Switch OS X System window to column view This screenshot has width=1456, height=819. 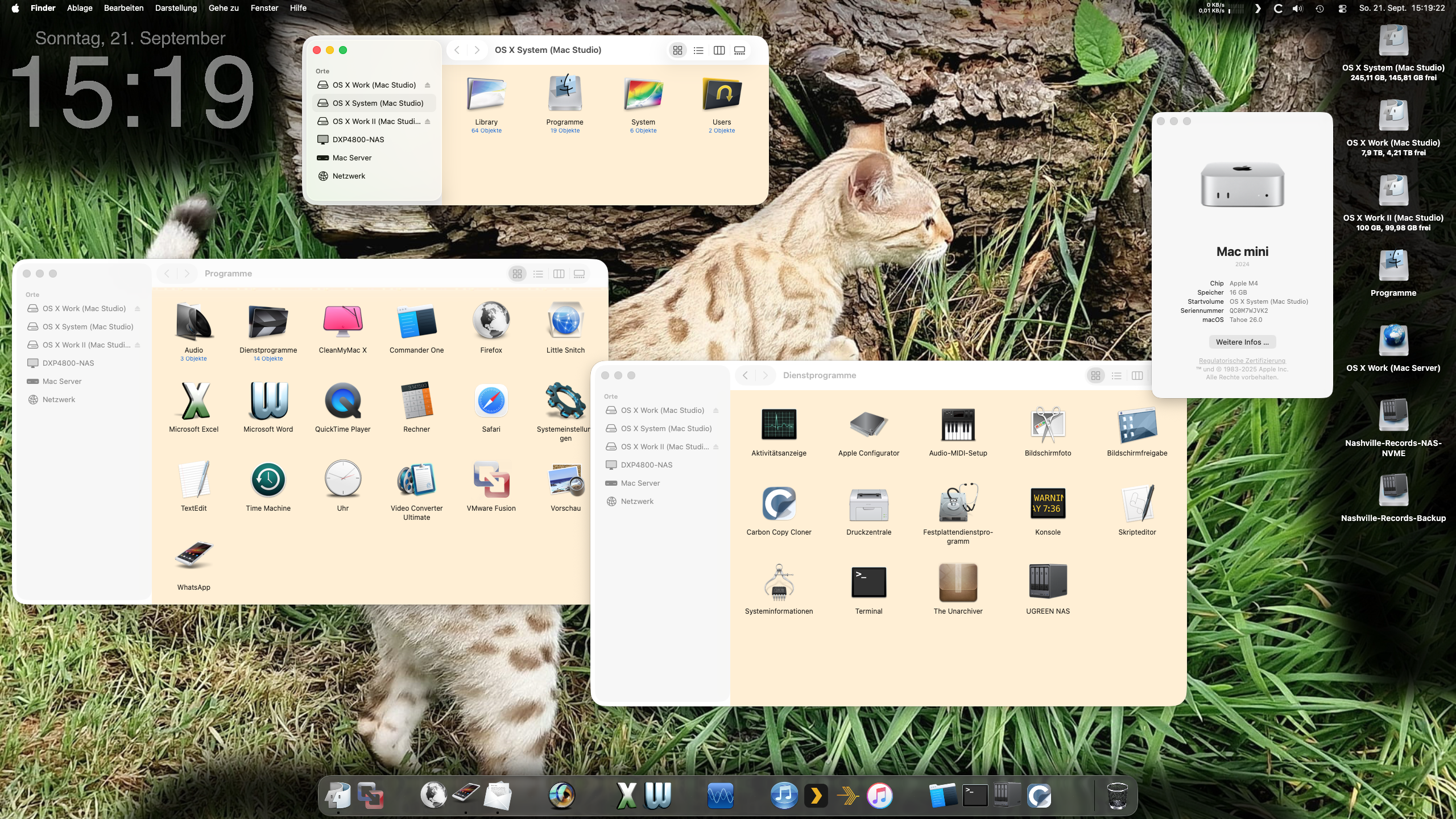[719, 50]
